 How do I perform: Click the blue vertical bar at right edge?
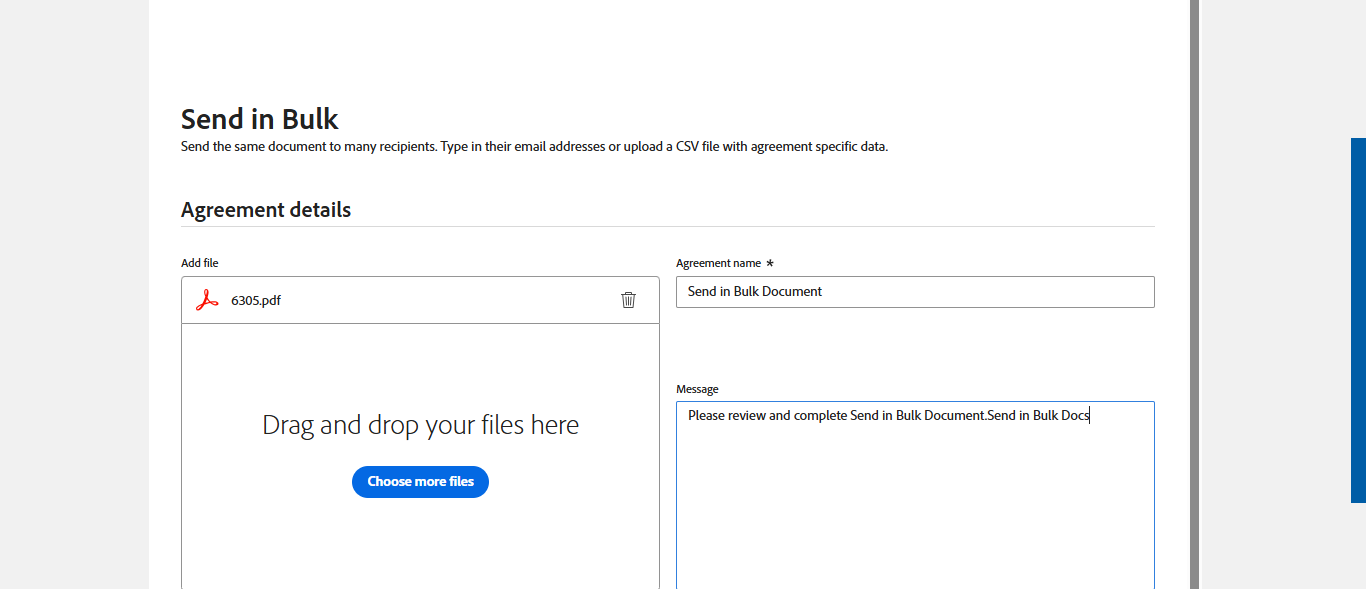click(1358, 320)
